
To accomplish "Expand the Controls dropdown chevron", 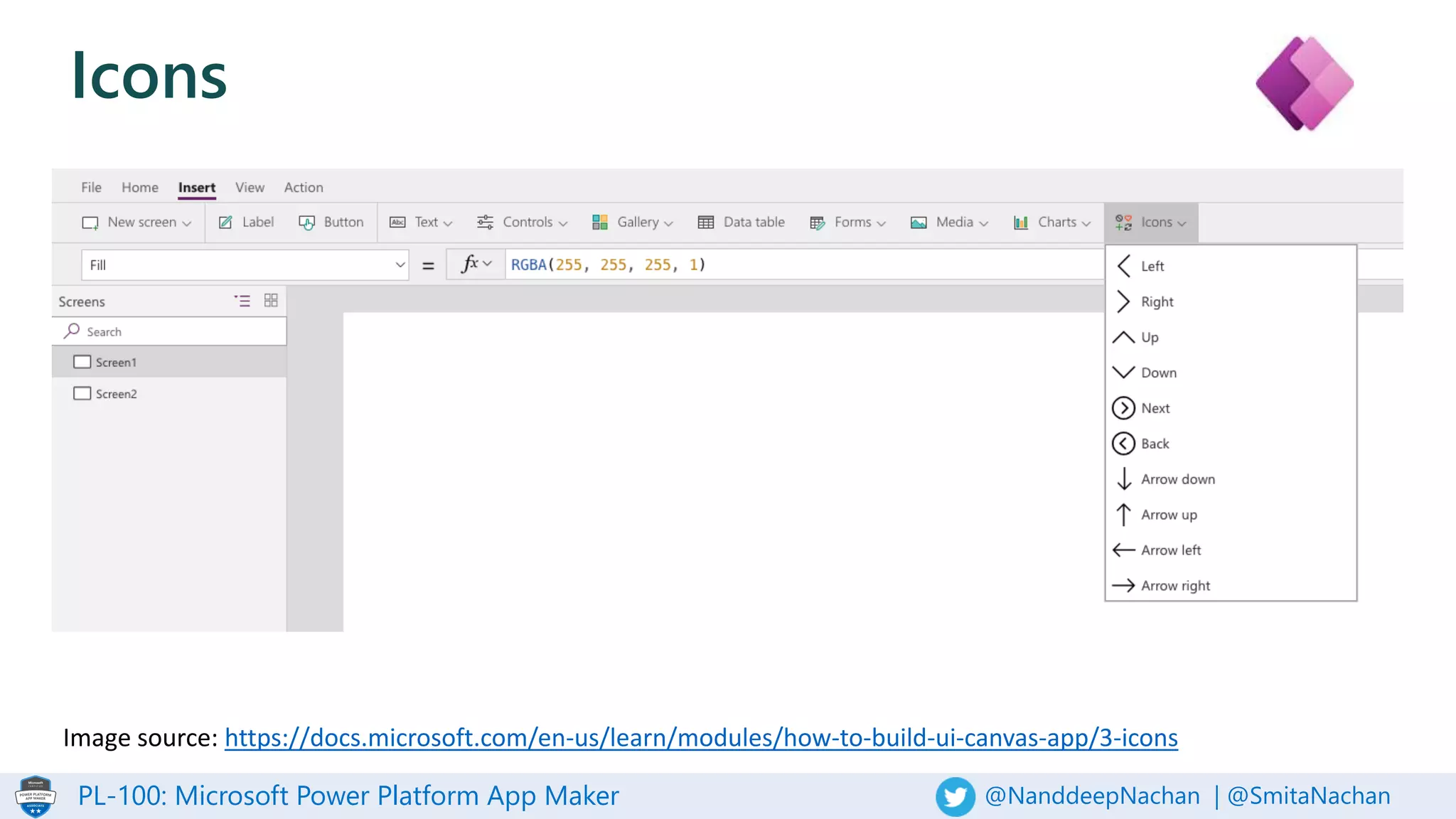I will point(563,223).
